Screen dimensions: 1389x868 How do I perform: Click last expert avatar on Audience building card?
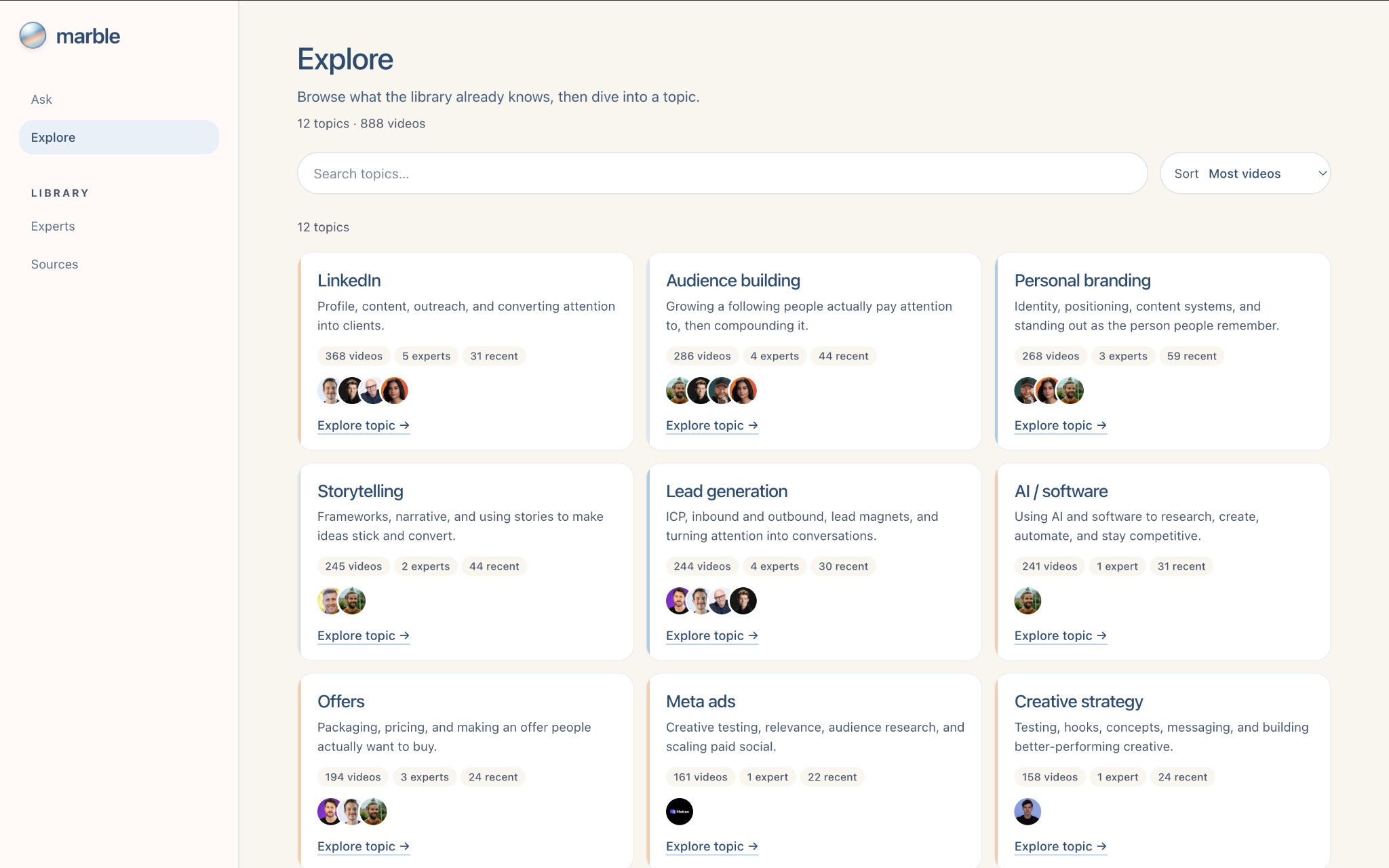[743, 391]
